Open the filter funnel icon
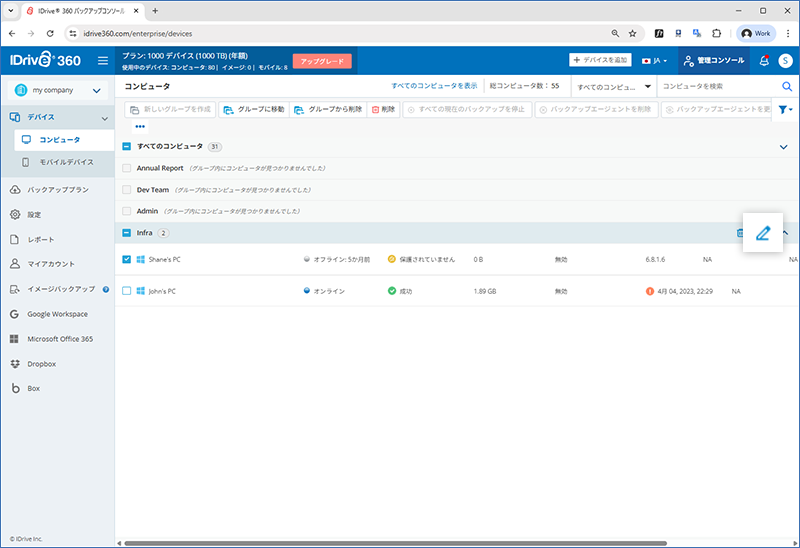 [783, 109]
